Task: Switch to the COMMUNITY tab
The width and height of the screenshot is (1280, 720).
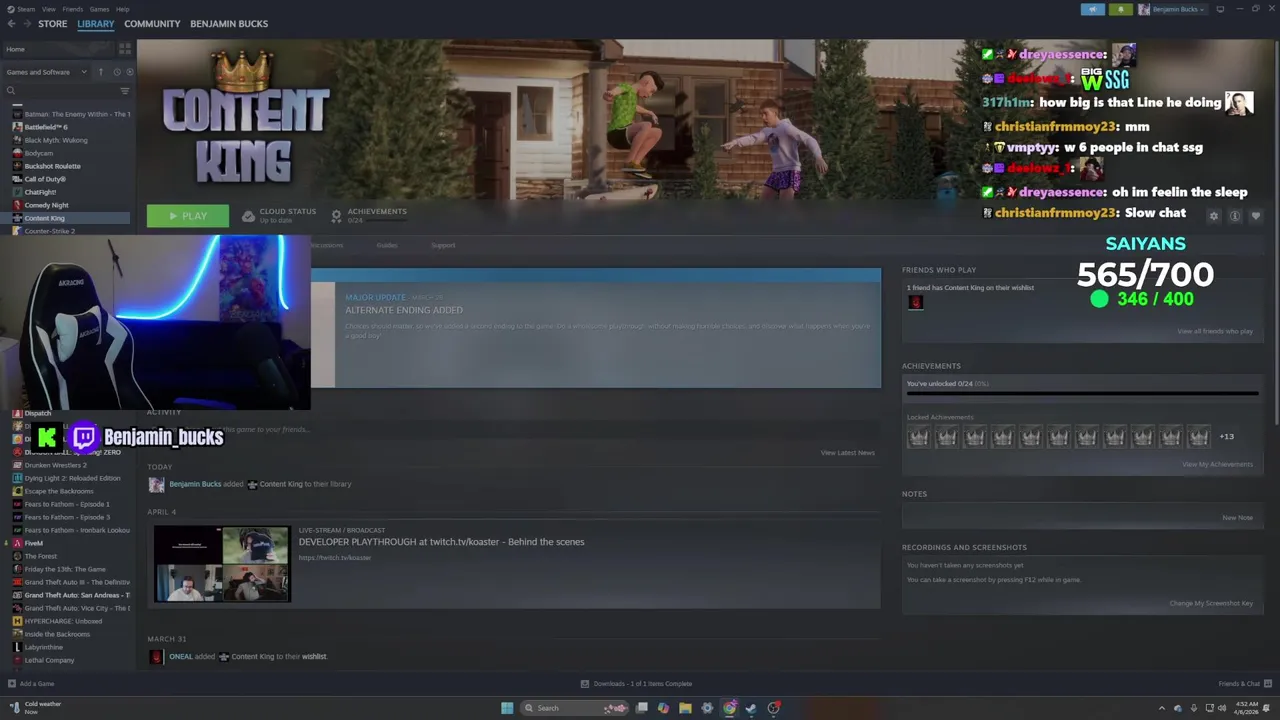Action: coord(152,24)
